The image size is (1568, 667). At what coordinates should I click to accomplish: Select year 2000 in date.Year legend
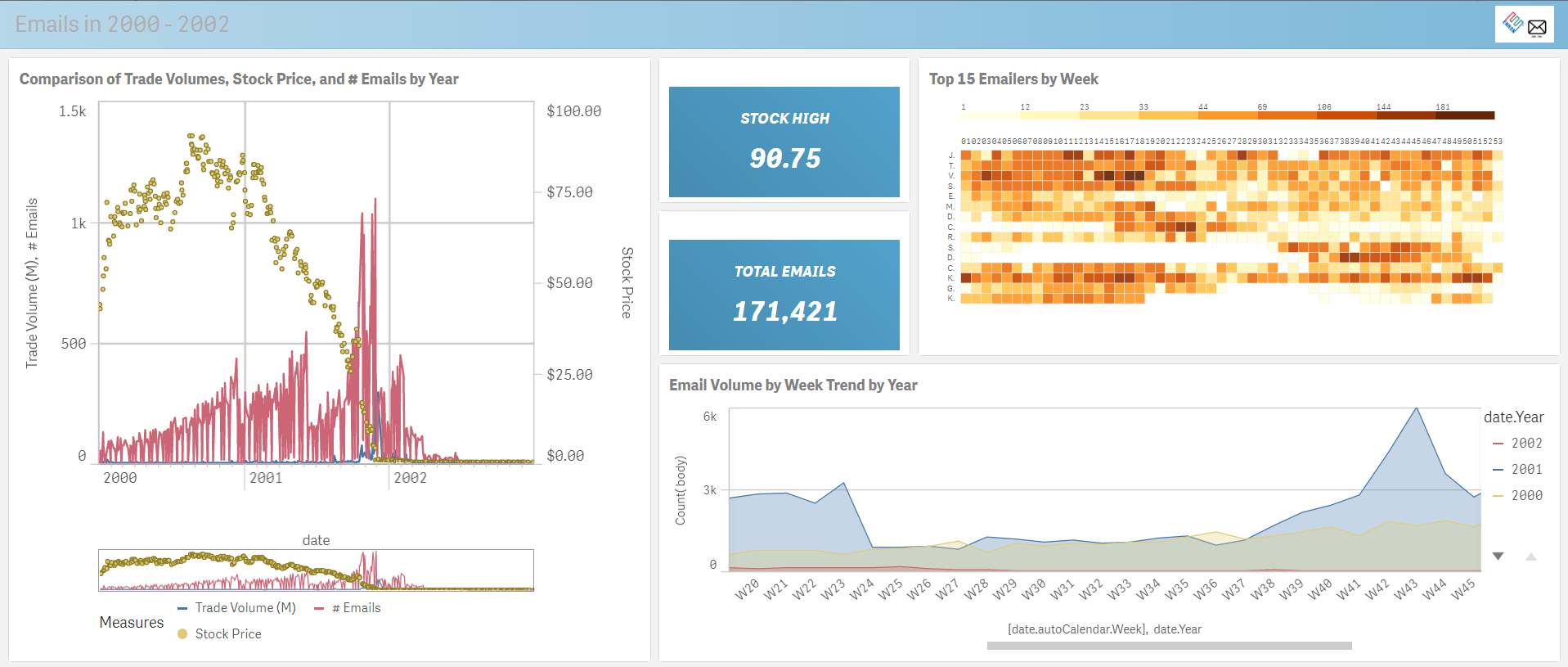tap(1518, 495)
